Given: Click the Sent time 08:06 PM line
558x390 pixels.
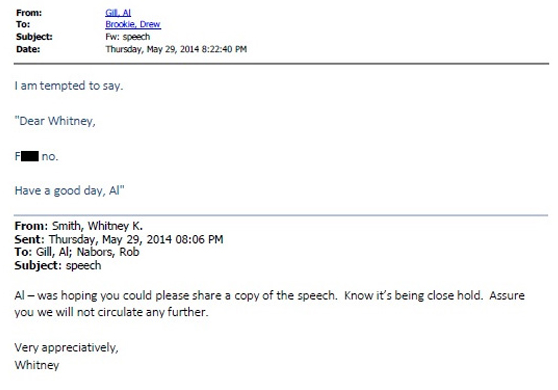Looking at the screenshot, I should (x=119, y=239).
